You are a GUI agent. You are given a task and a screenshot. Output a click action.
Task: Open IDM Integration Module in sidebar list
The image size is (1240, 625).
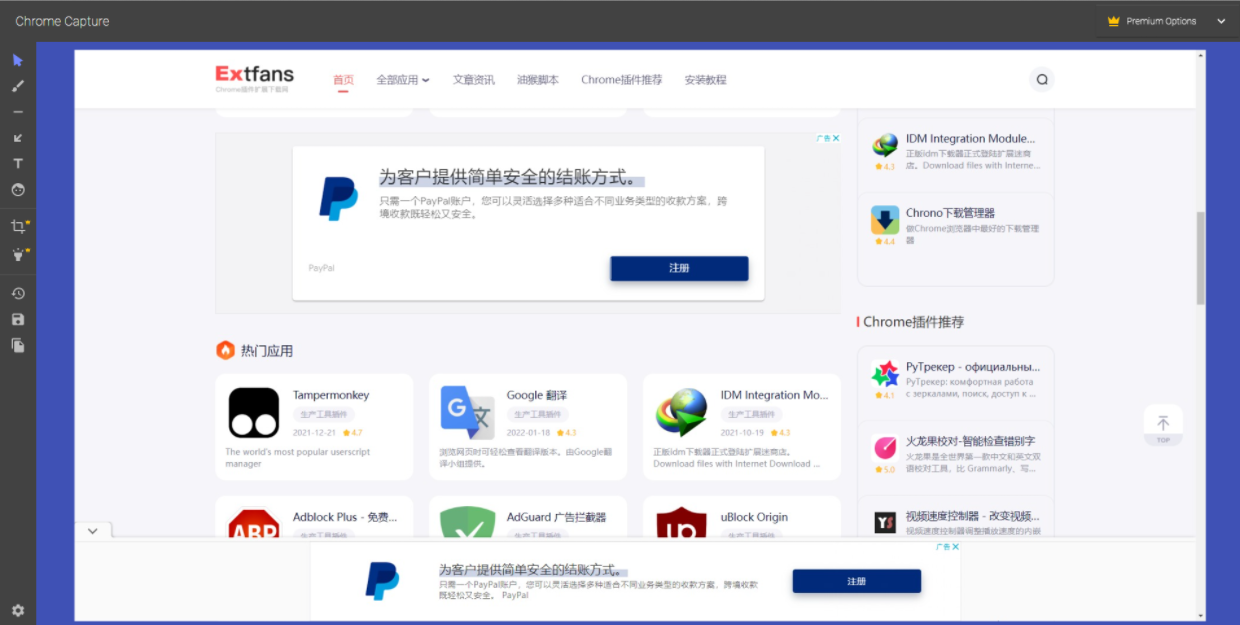click(970, 139)
